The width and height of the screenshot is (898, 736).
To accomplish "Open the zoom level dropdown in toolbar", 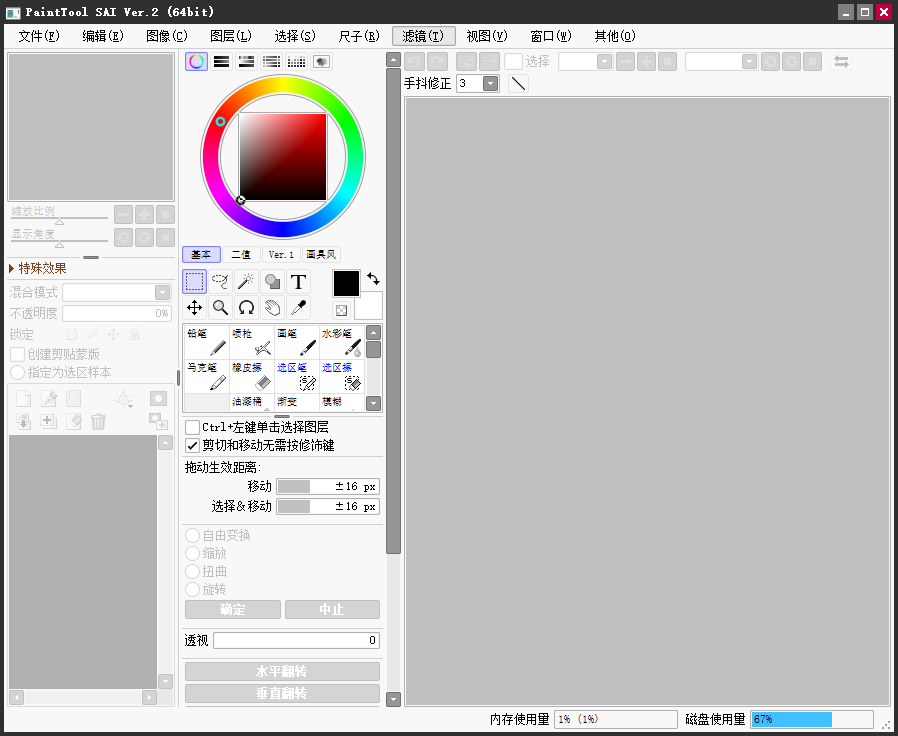I will (604, 61).
